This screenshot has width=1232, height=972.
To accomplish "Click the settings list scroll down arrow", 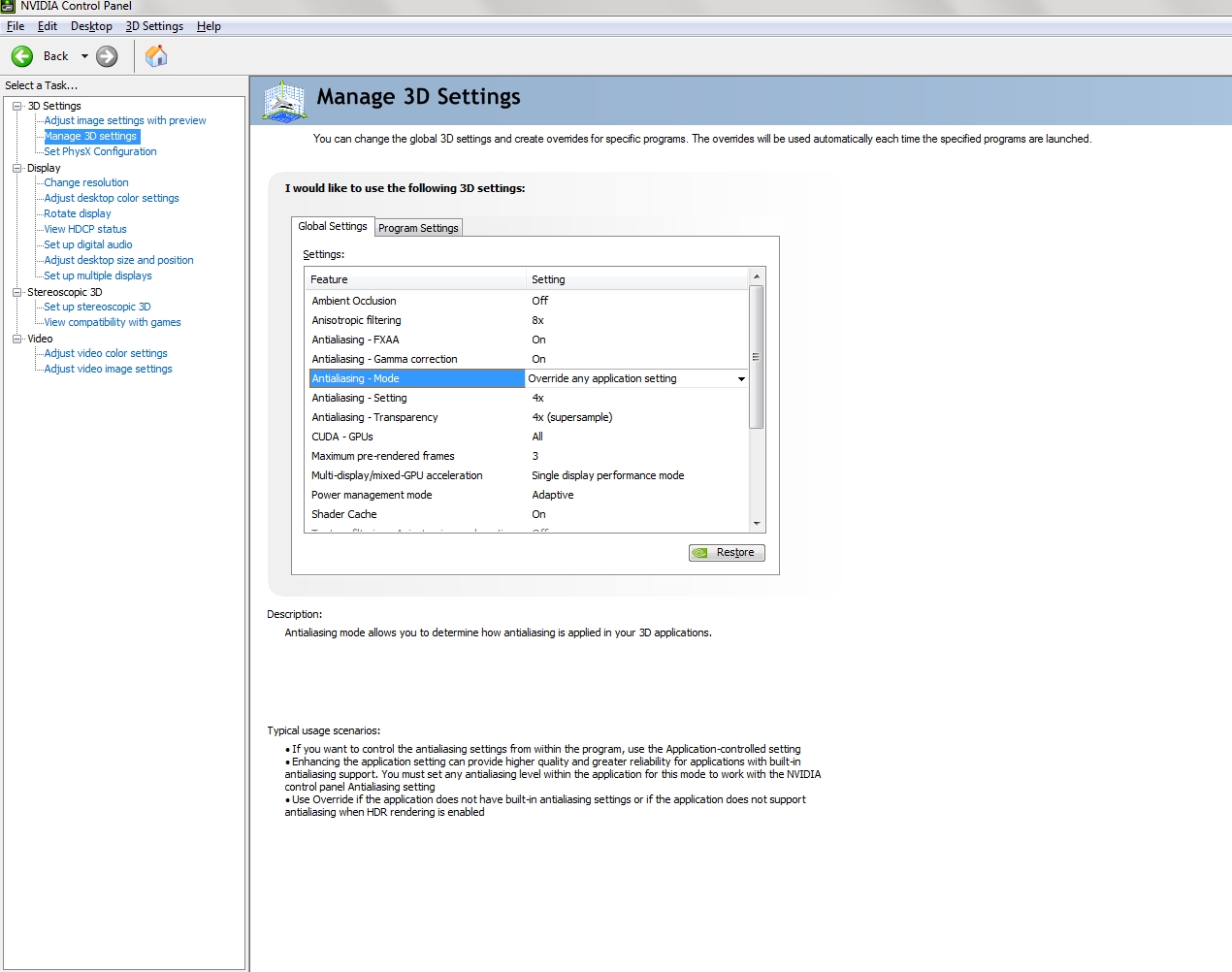I will pos(757,524).
